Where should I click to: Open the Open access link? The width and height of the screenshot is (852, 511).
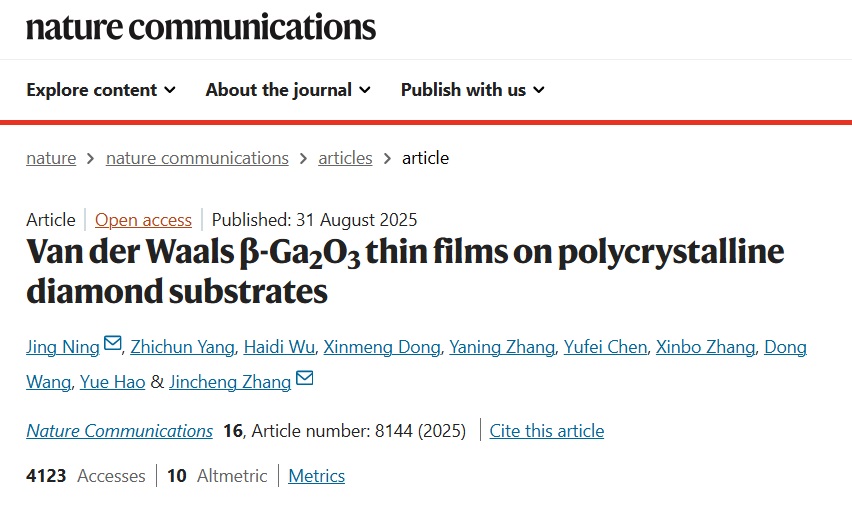pos(143,220)
